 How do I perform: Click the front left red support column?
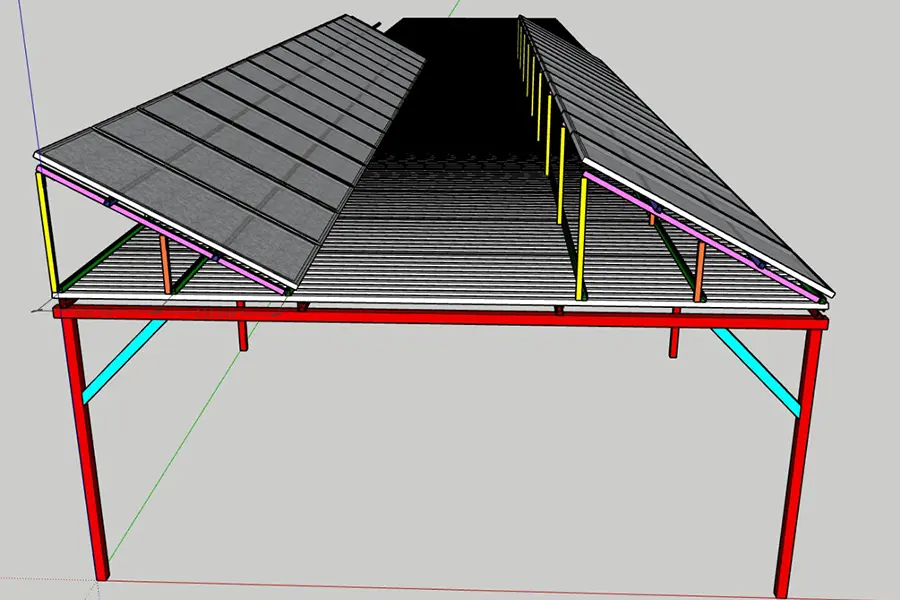point(87,450)
